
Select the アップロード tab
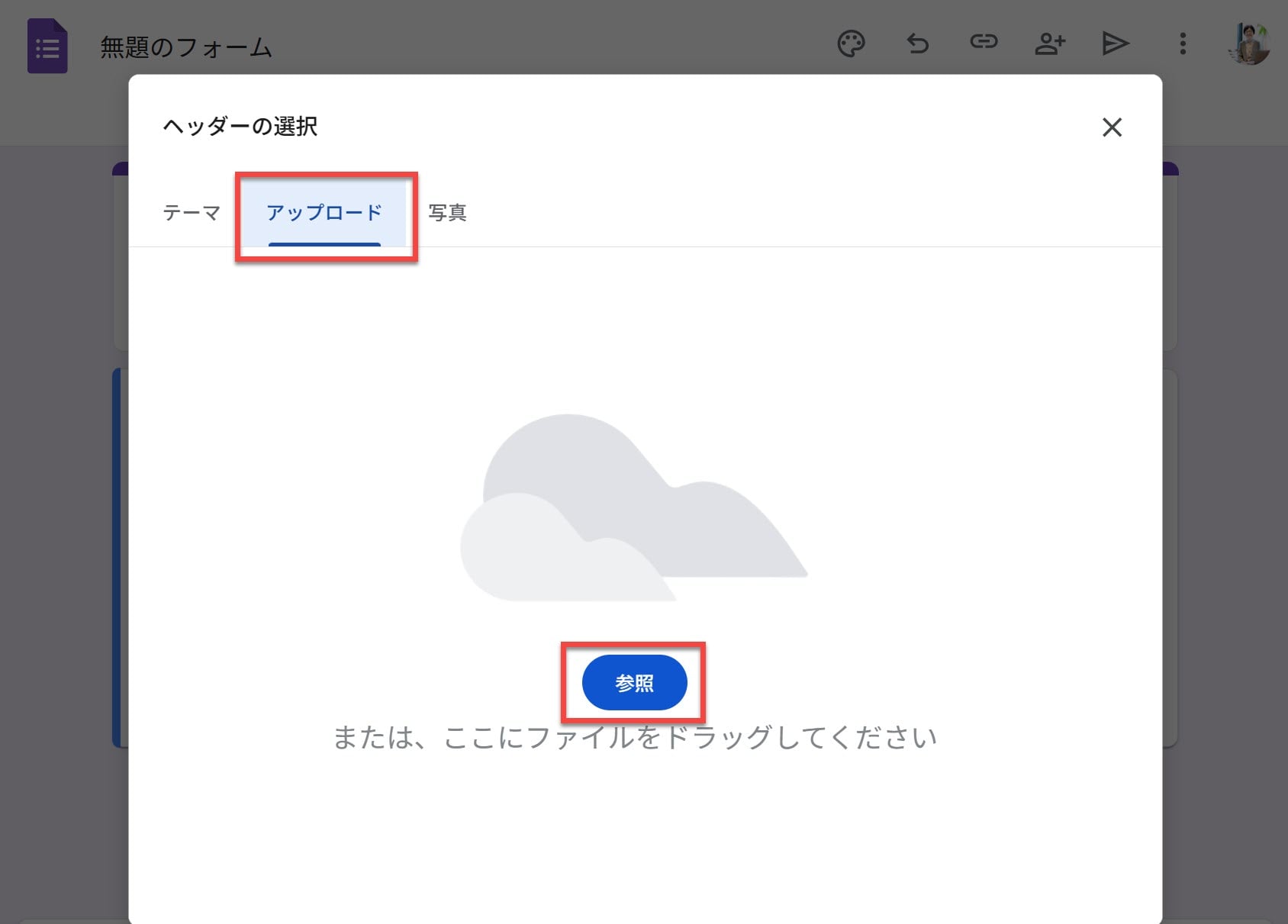[324, 213]
